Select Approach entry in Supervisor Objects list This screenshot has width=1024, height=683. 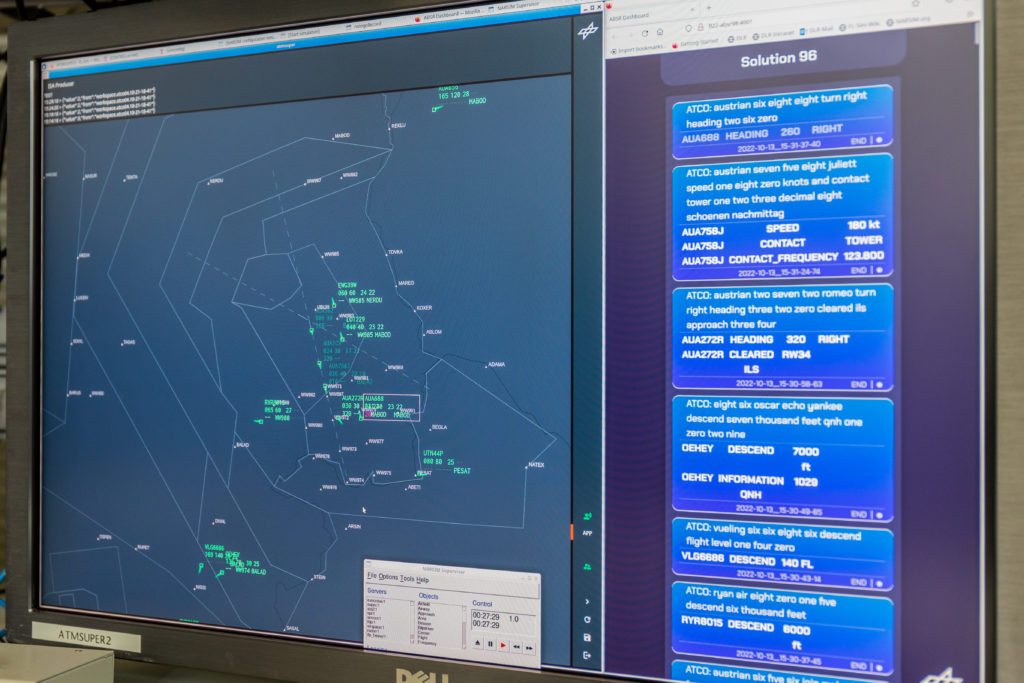[x=426, y=614]
